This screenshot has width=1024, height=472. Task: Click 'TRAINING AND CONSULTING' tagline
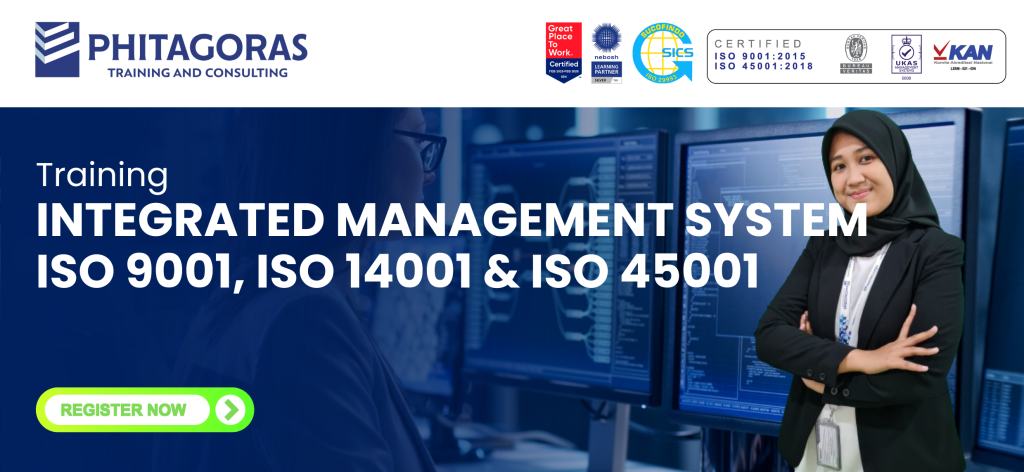[198, 72]
